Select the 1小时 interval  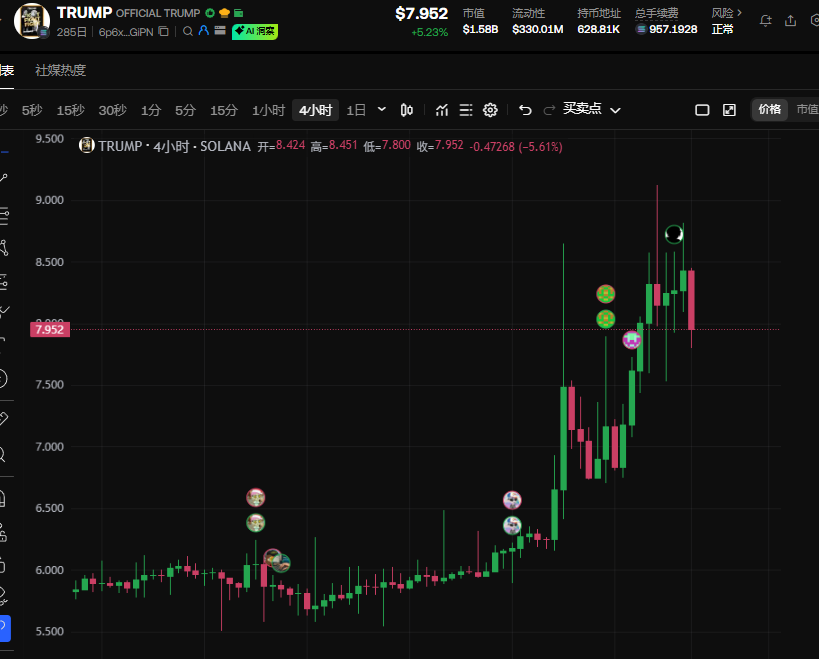[x=268, y=110]
